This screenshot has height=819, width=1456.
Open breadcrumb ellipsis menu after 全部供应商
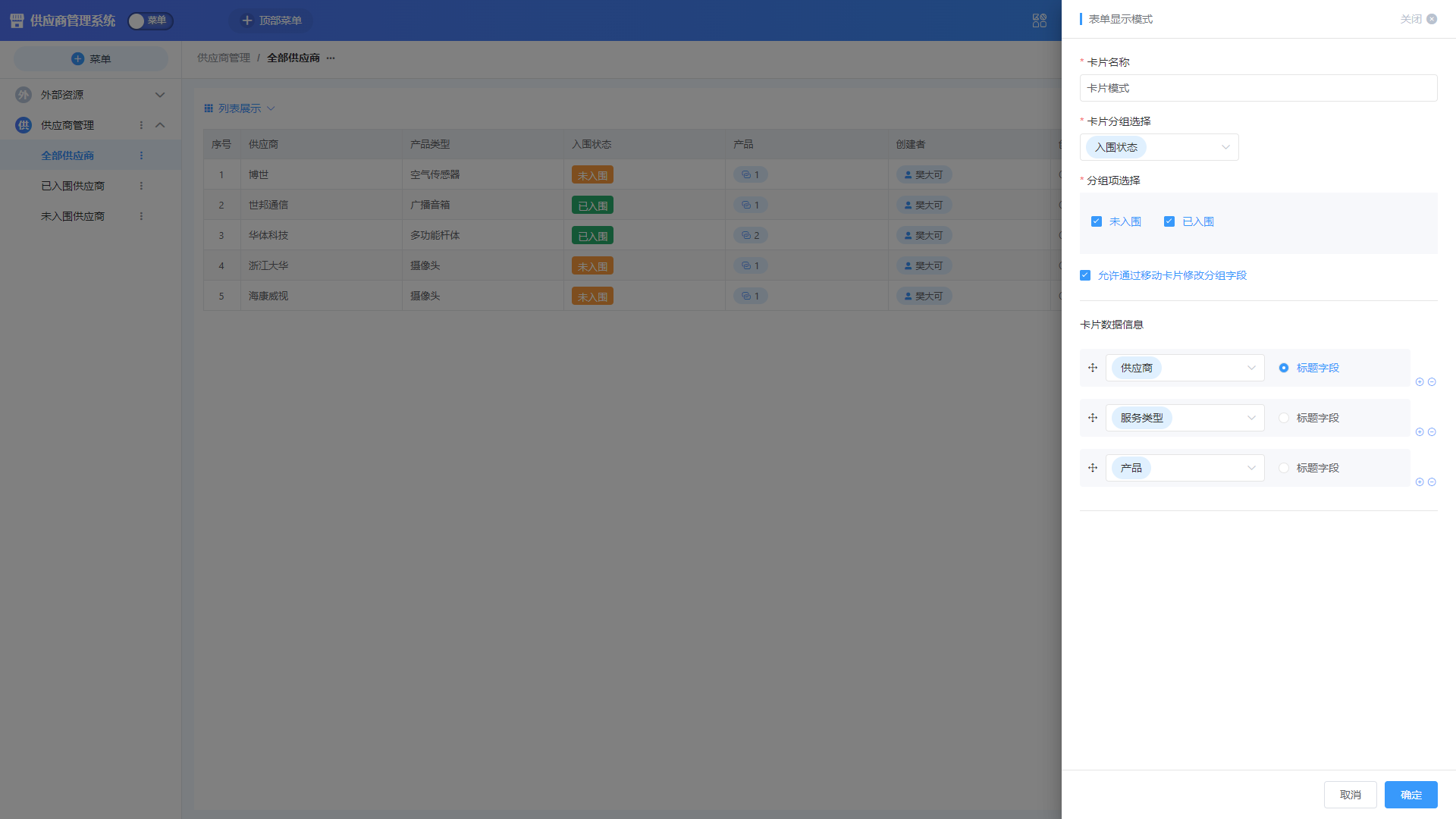tap(331, 58)
